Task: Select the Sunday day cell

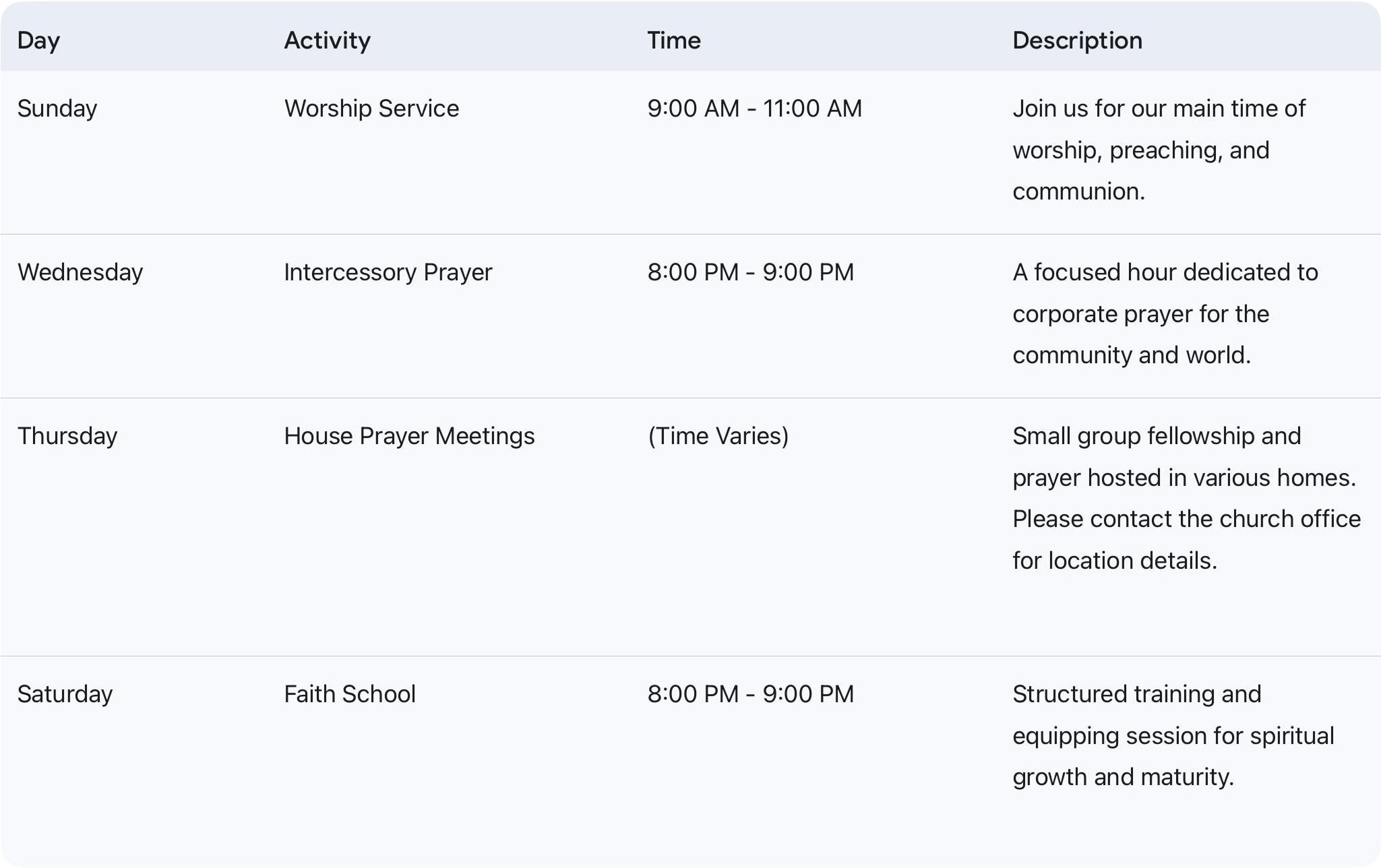Action: (57, 108)
